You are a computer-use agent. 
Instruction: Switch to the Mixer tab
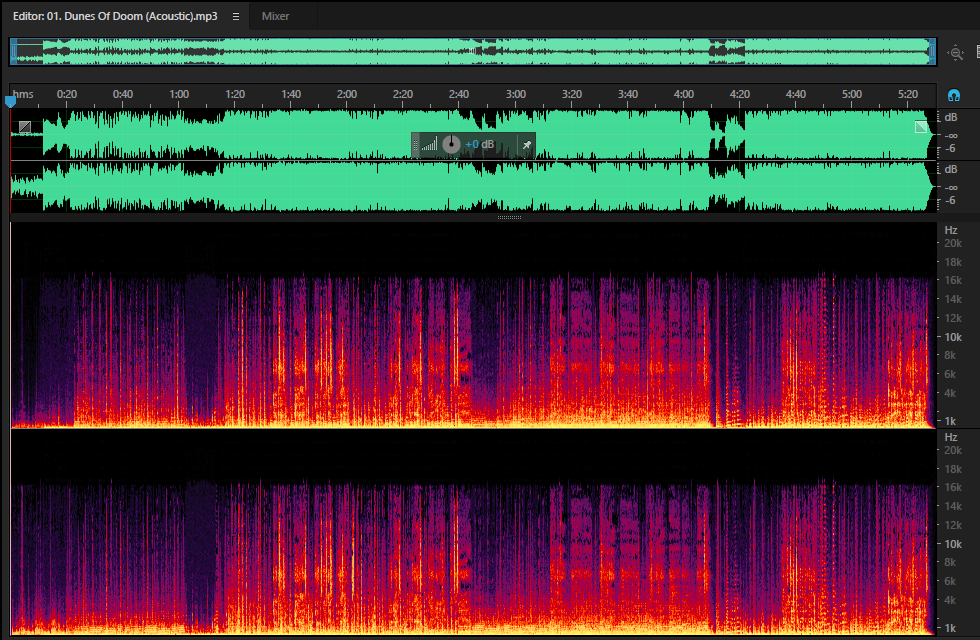click(275, 16)
